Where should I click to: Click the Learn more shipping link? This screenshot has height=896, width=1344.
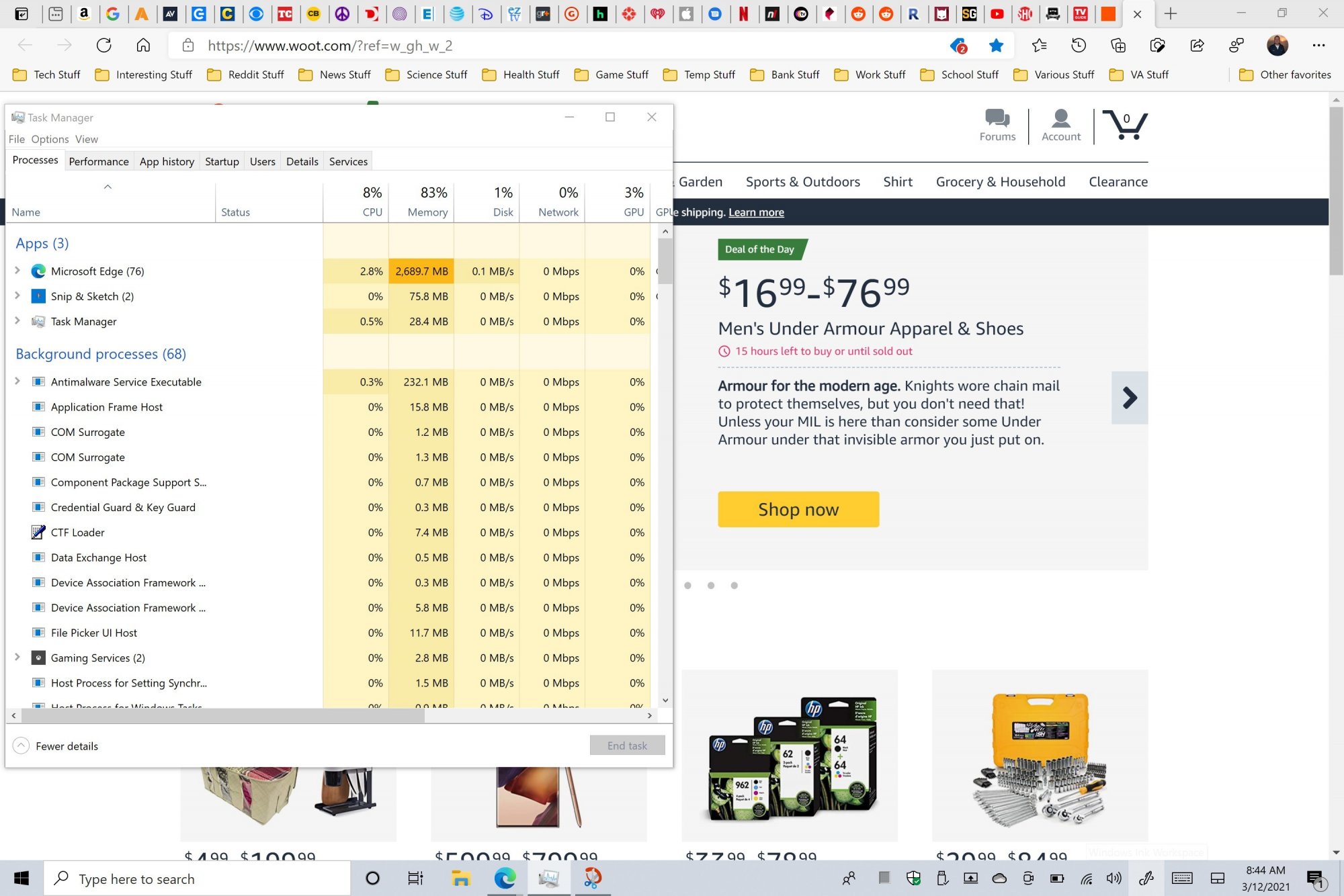[x=756, y=212]
